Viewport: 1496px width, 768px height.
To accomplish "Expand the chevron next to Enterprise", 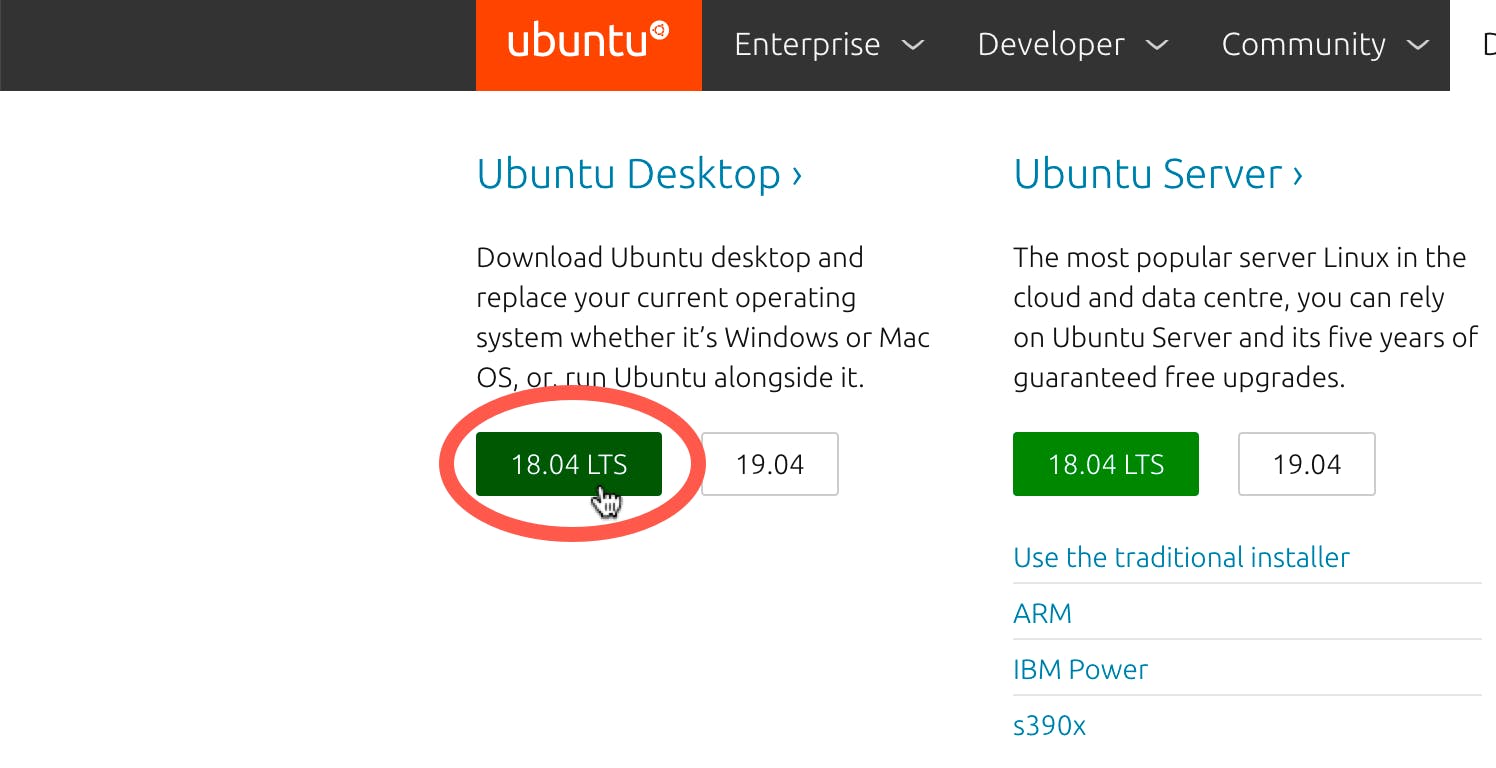I will pos(912,45).
